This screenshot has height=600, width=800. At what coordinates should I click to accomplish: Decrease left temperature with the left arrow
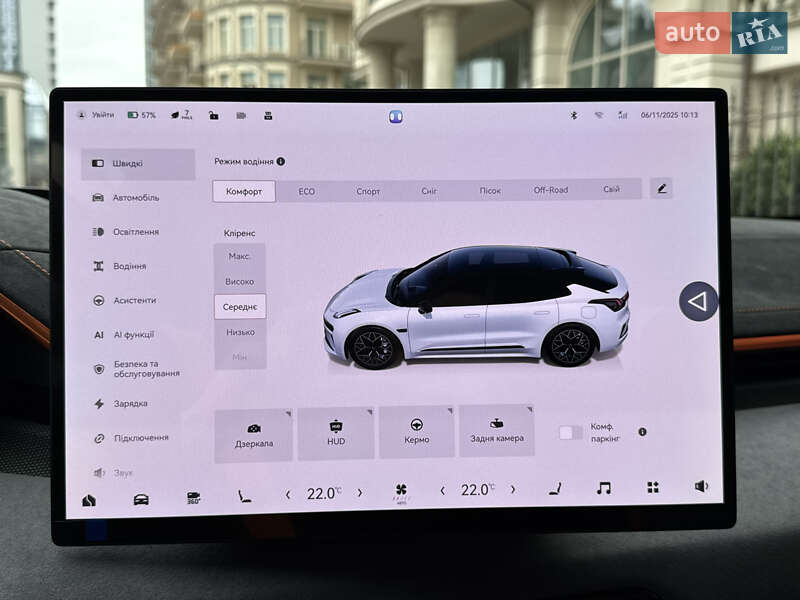pos(288,493)
